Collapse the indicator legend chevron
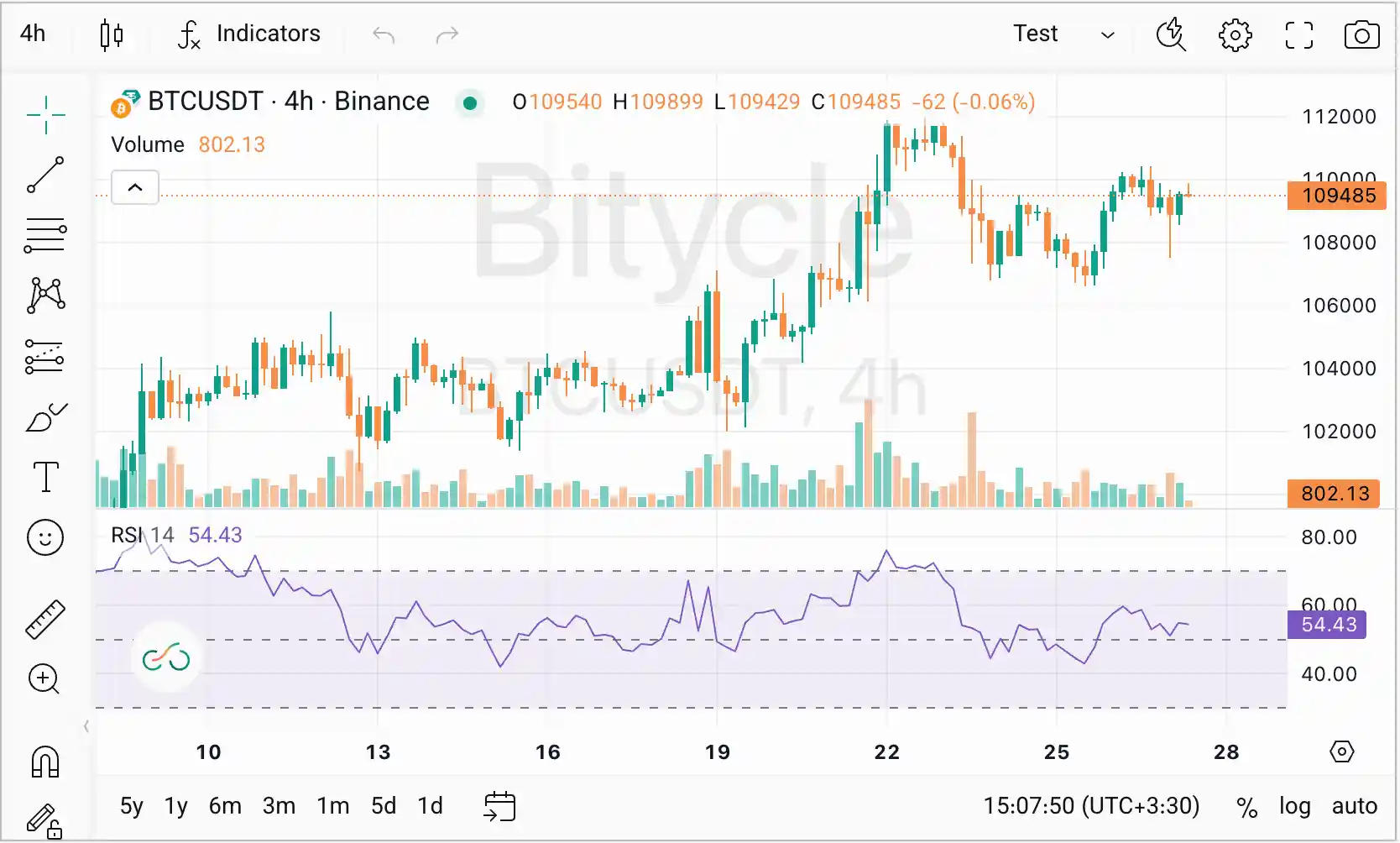 [135, 187]
